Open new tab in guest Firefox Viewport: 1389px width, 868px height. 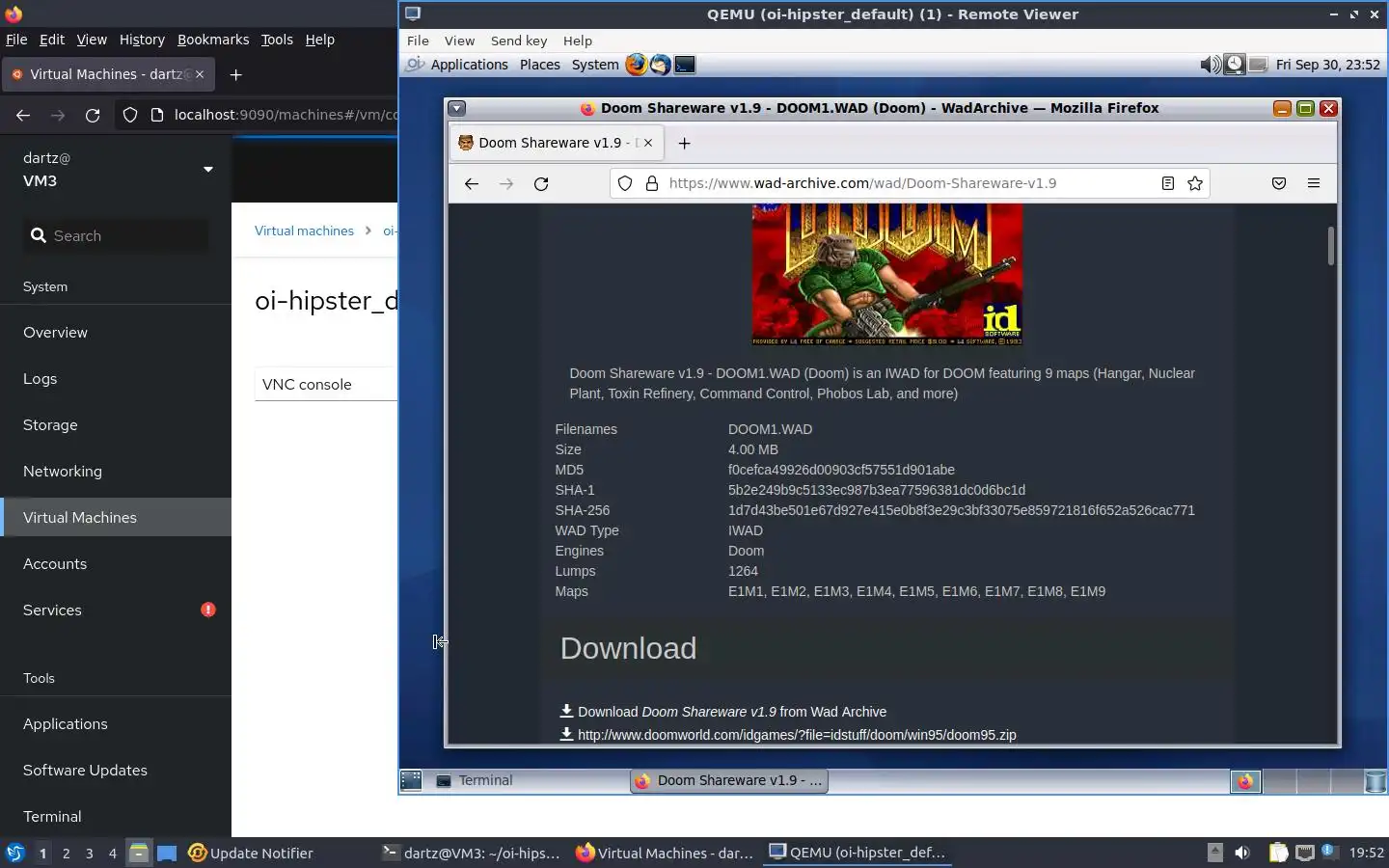click(685, 143)
